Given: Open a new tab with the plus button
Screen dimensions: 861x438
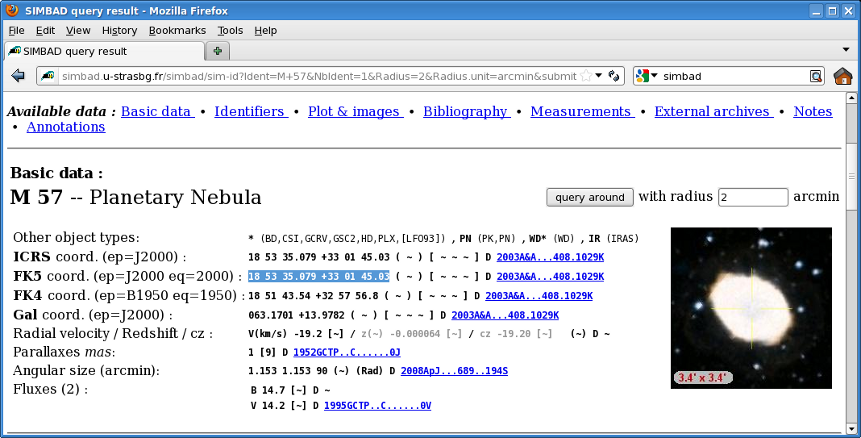Looking at the screenshot, I should (217, 50).
